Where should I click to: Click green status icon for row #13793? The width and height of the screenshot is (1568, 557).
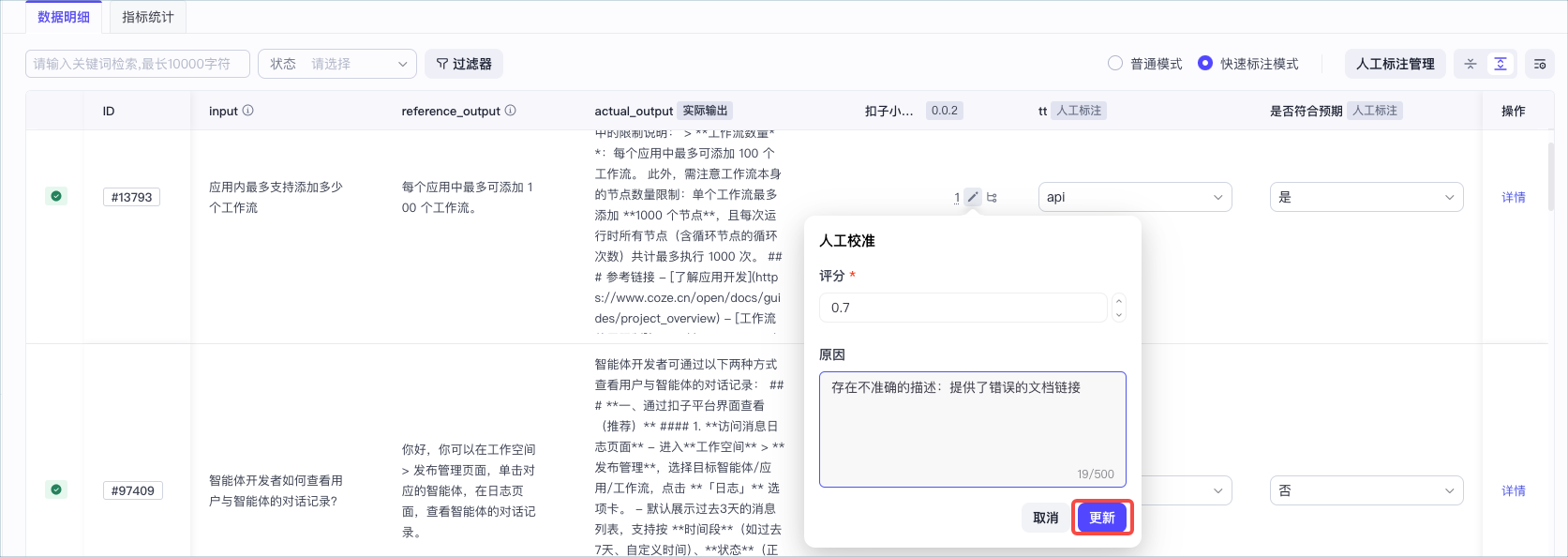click(x=56, y=196)
